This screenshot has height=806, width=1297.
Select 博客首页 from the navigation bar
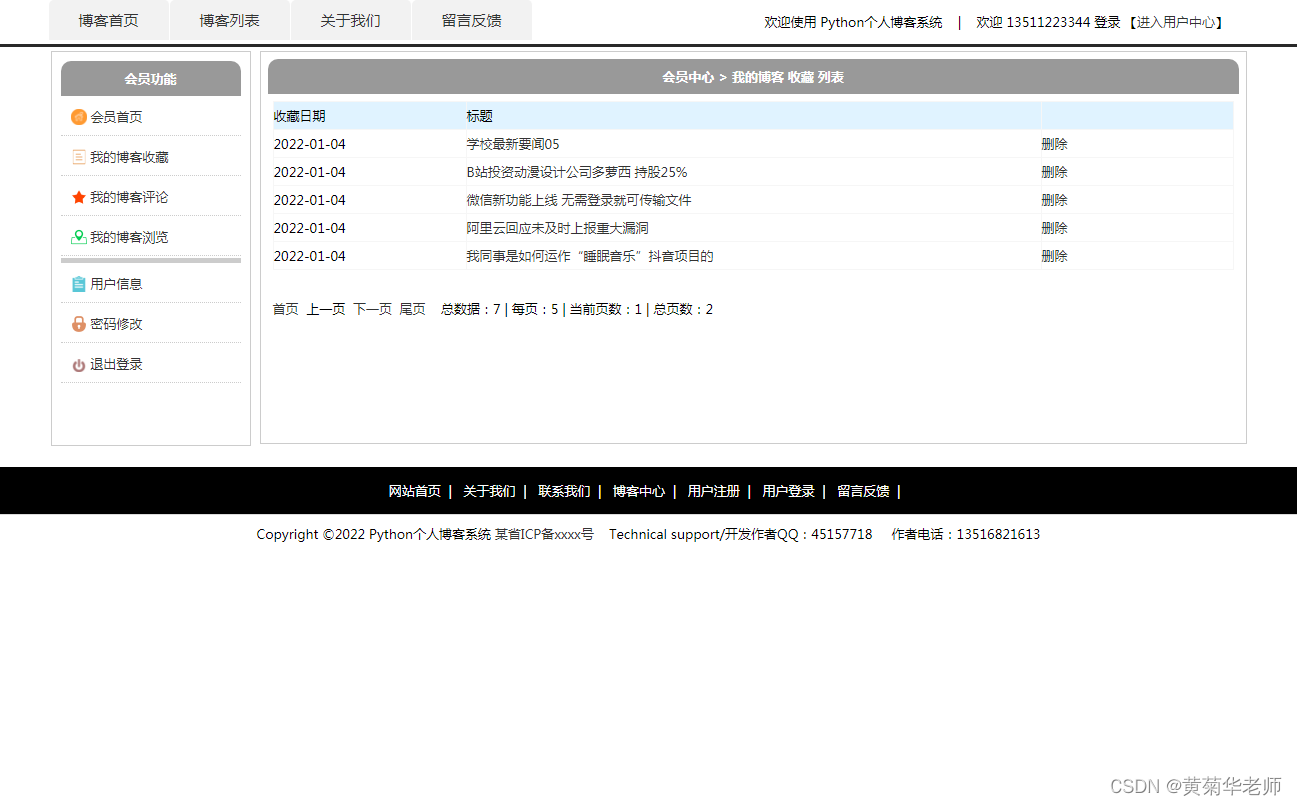[108, 20]
